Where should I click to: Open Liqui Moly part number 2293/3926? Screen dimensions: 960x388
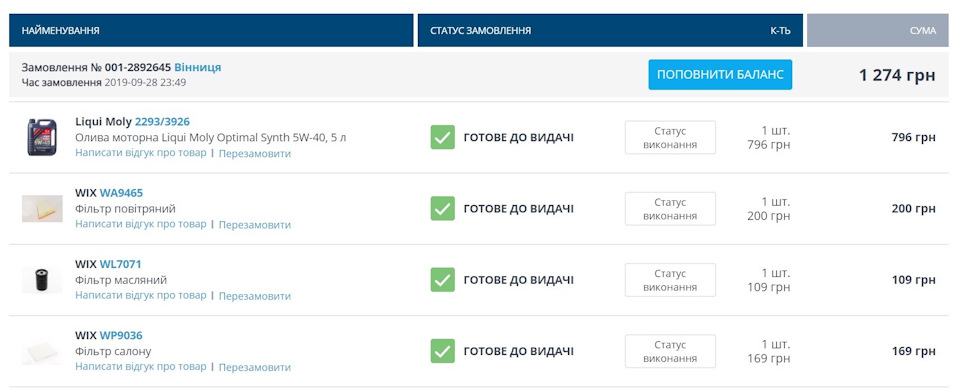pyautogui.click(x=163, y=121)
